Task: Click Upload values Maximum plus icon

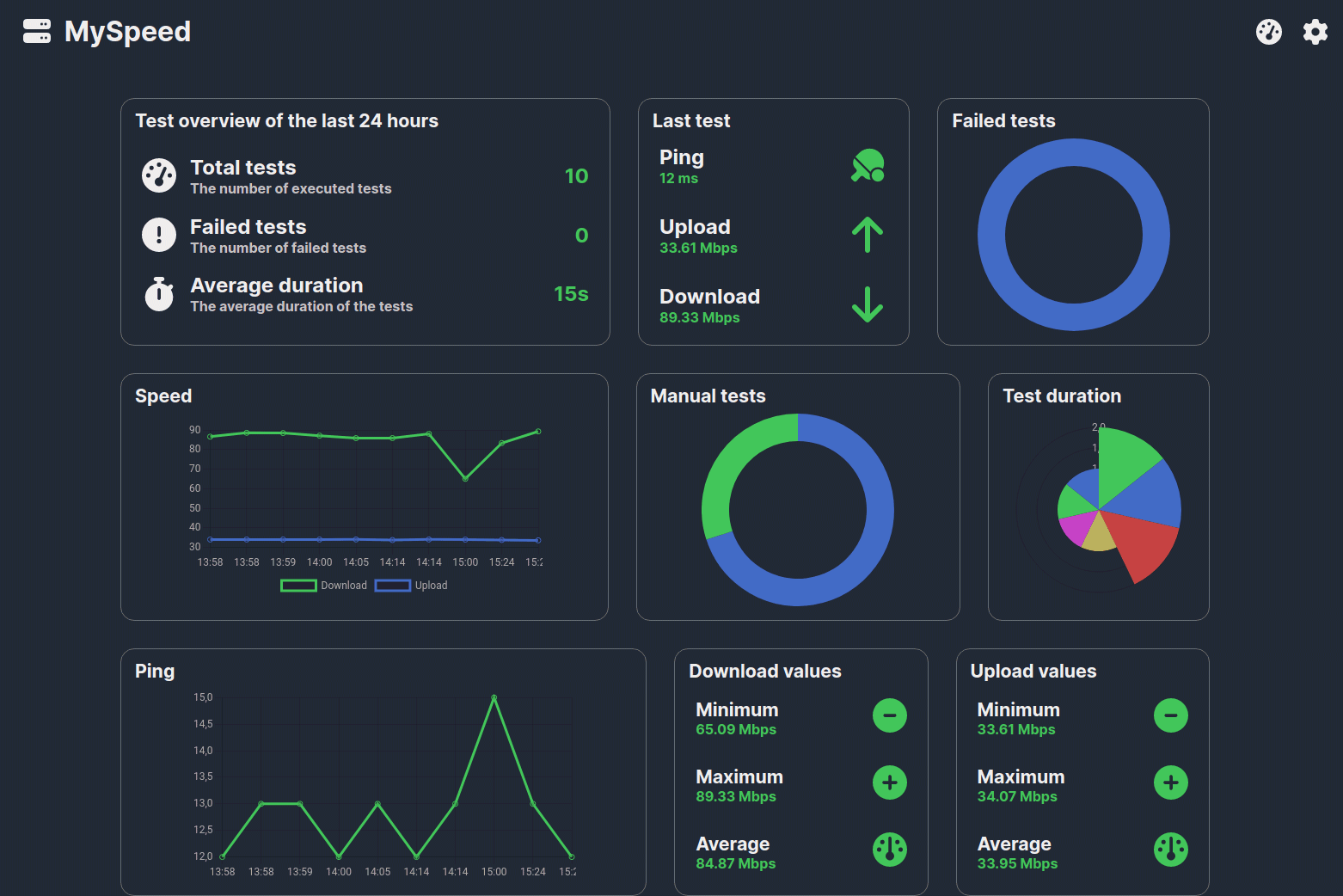Action: (x=1171, y=782)
